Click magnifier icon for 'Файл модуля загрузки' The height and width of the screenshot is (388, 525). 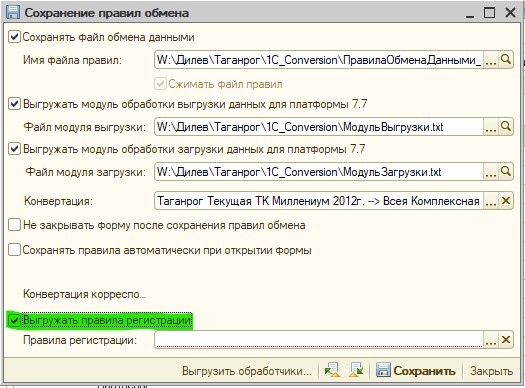click(506, 172)
